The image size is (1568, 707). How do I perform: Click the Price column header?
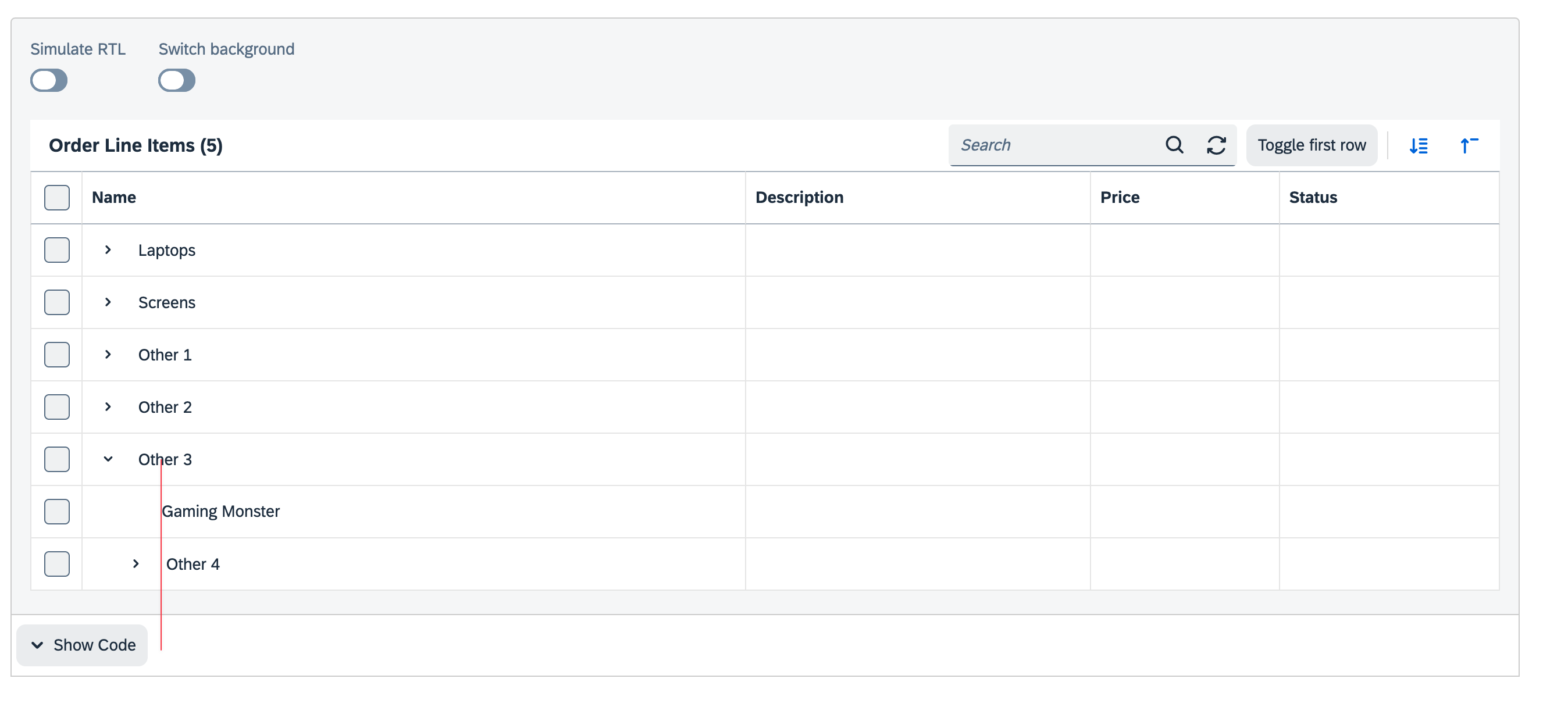tap(1120, 198)
